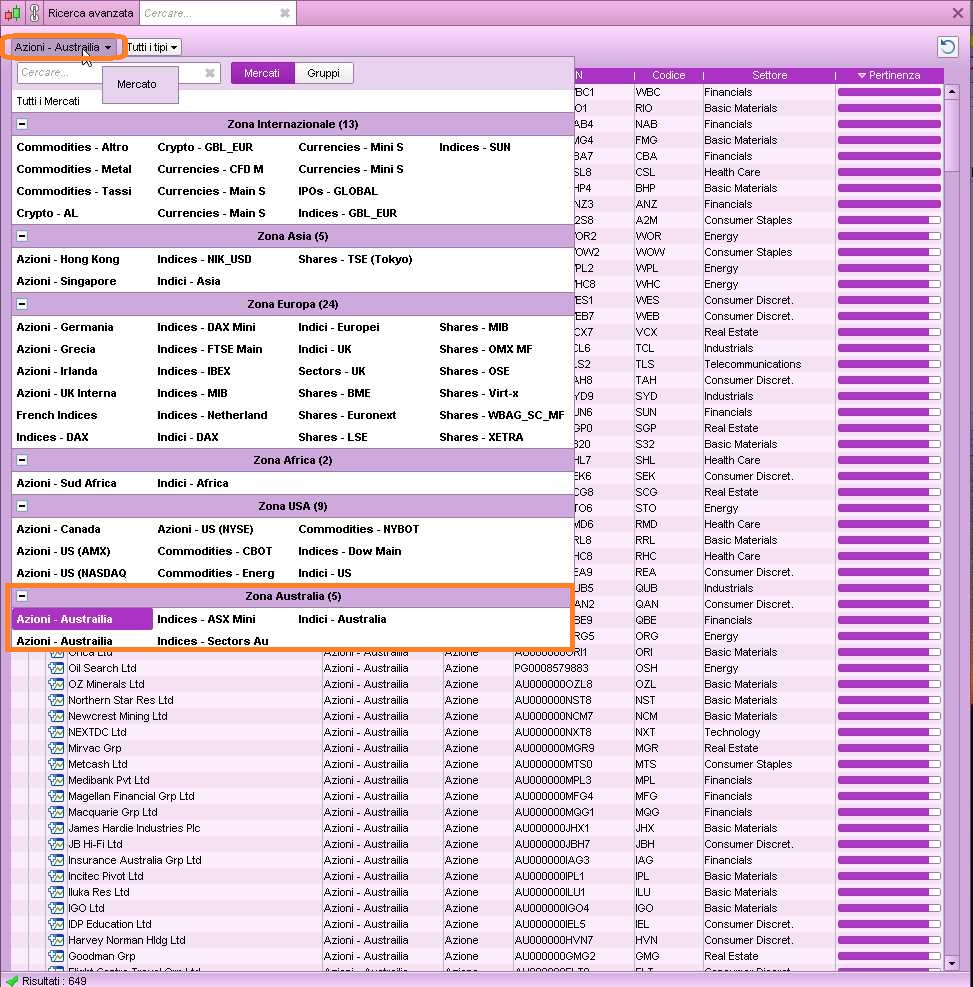Choose Azioni - US (NYSE) market
The height and width of the screenshot is (987, 973).
click(x=205, y=529)
